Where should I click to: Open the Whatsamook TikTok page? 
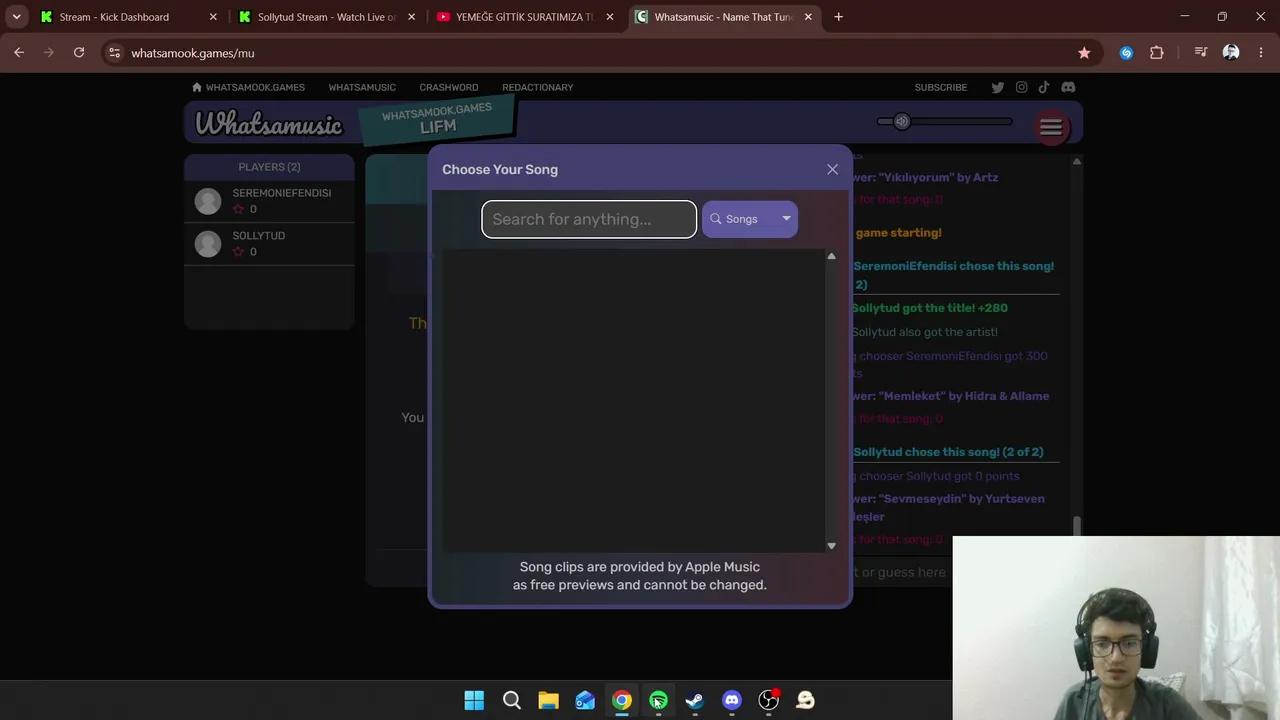coord(1044,87)
